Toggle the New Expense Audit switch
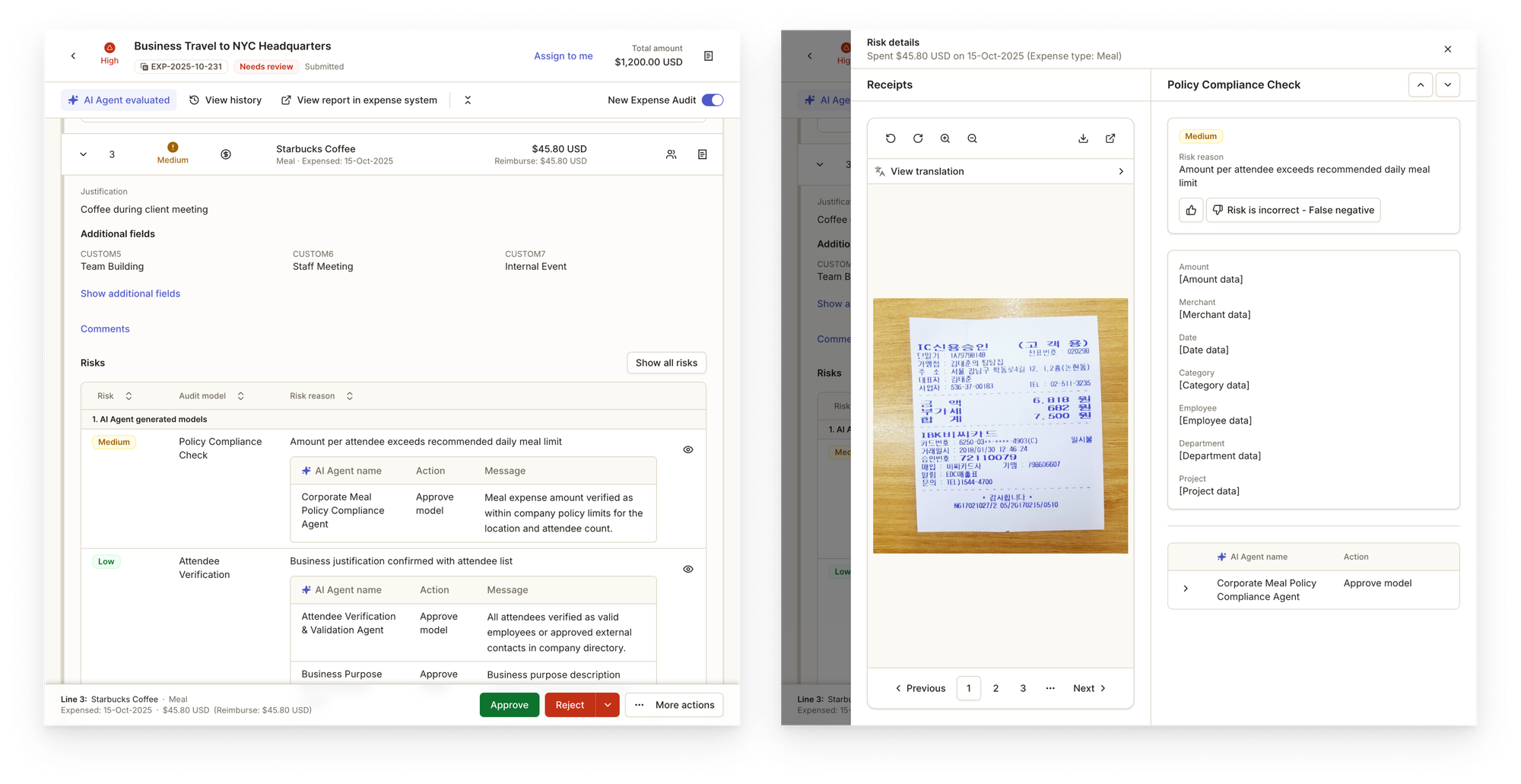 [712, 100]
